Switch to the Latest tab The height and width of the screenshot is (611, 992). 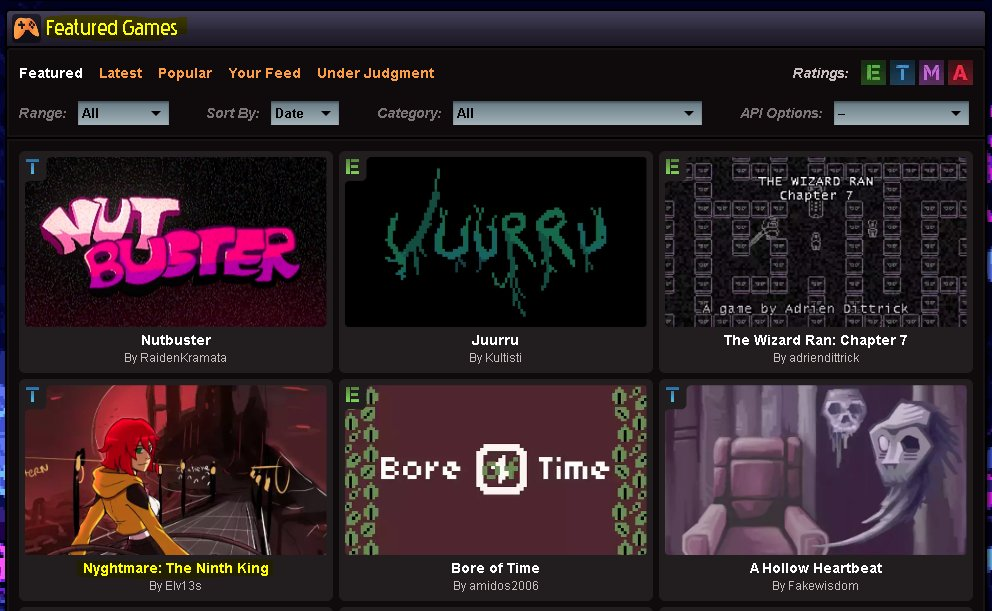(120, 73)
